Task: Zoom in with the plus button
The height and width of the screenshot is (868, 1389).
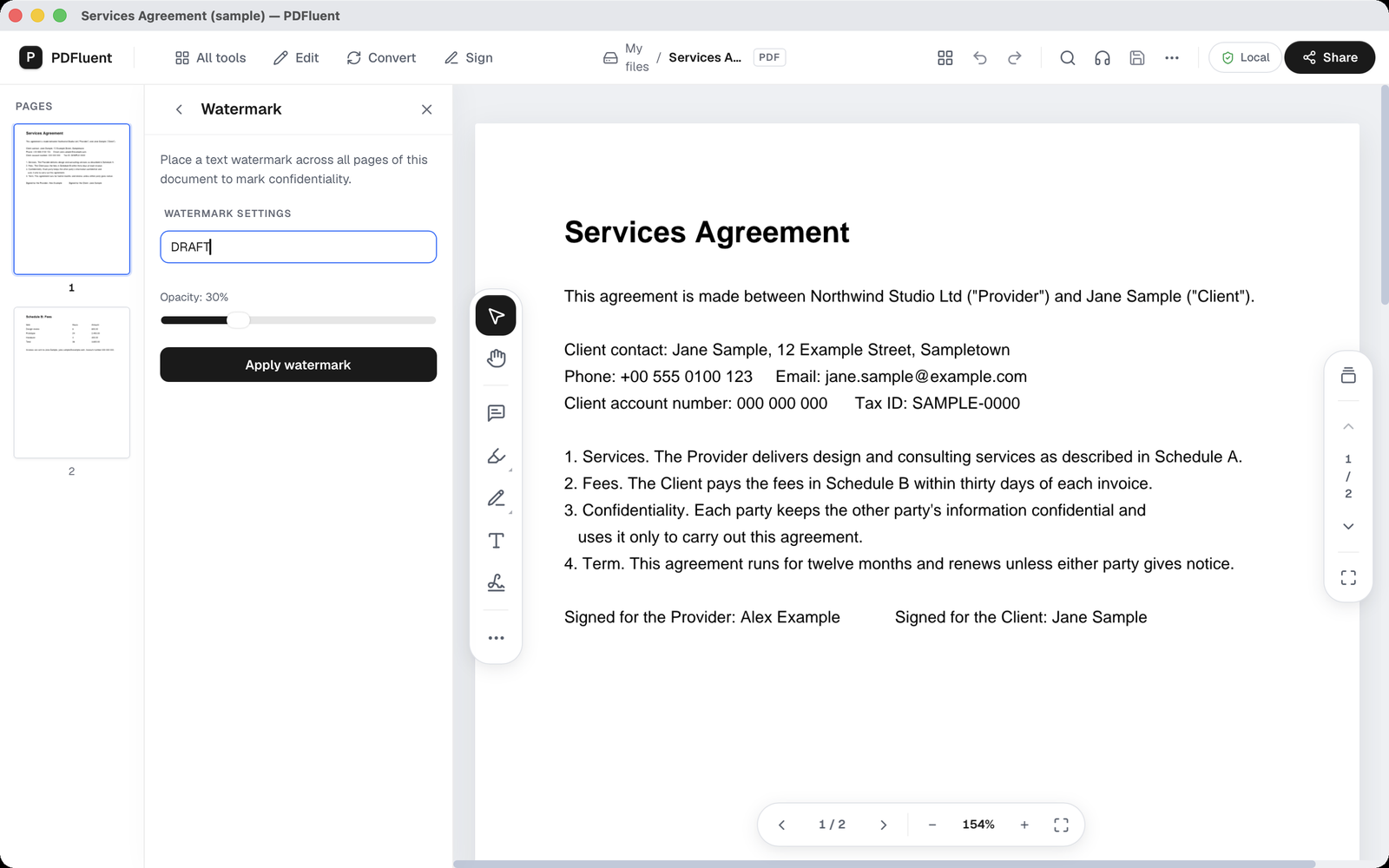Action: tap(1024, 825)
